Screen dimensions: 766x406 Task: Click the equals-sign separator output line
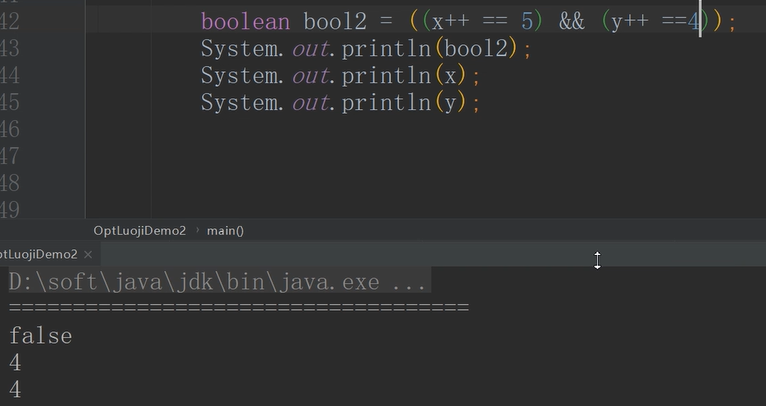tap(239, 308)
